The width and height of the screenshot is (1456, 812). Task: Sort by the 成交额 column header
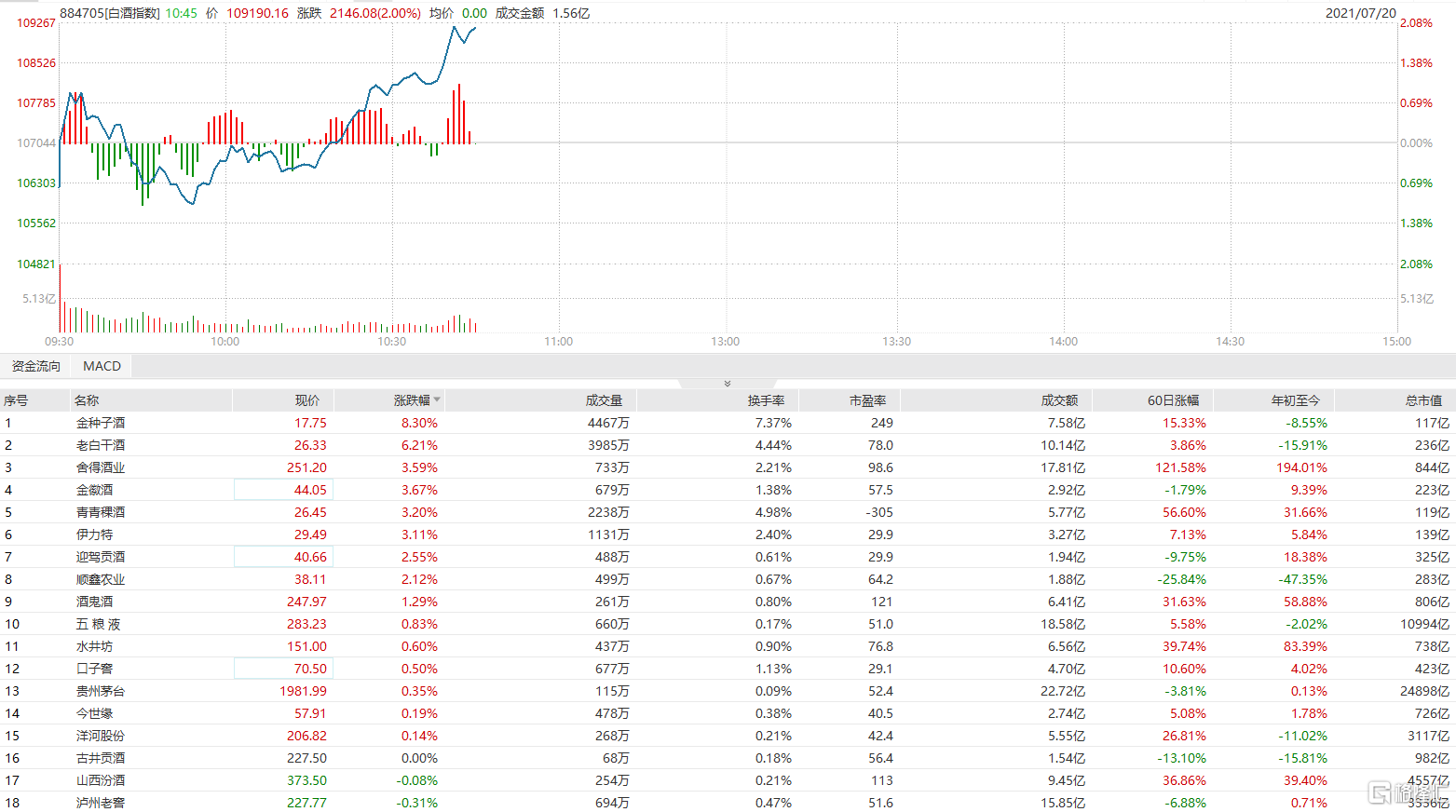pyautogui.click(x=1059, y=400)
